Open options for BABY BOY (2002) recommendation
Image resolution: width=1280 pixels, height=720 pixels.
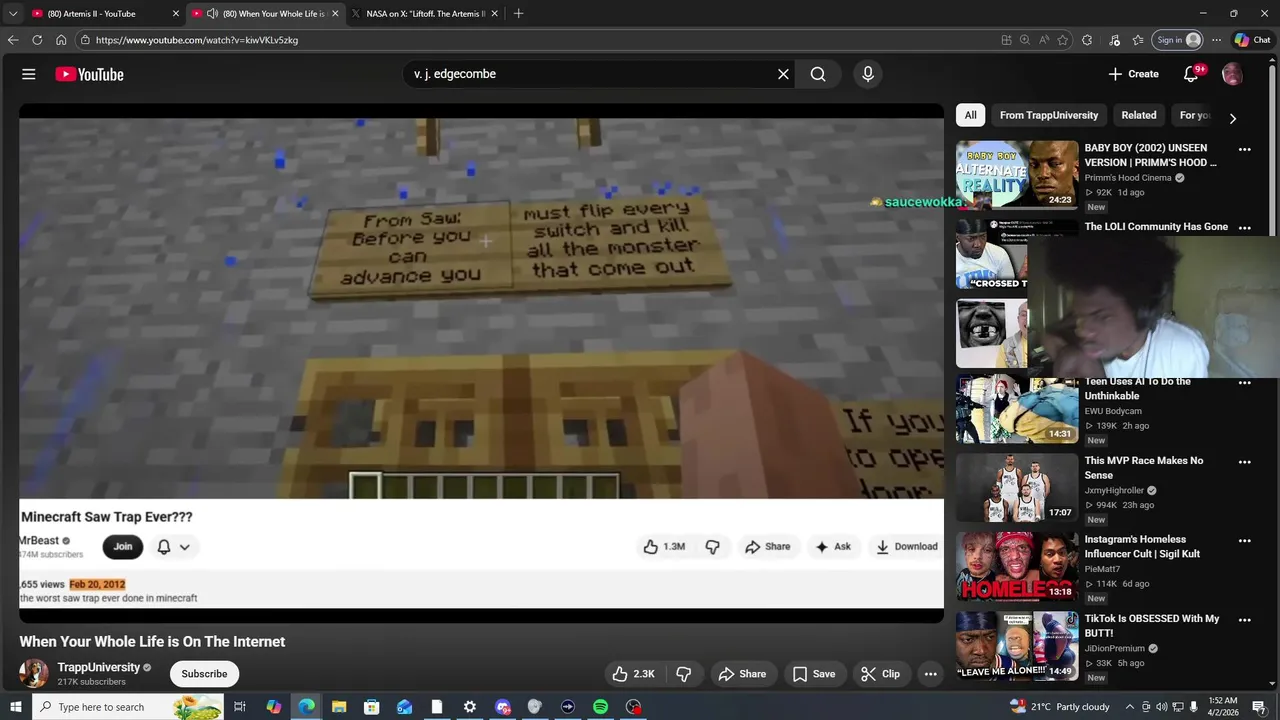click(x=1245, y=149)
